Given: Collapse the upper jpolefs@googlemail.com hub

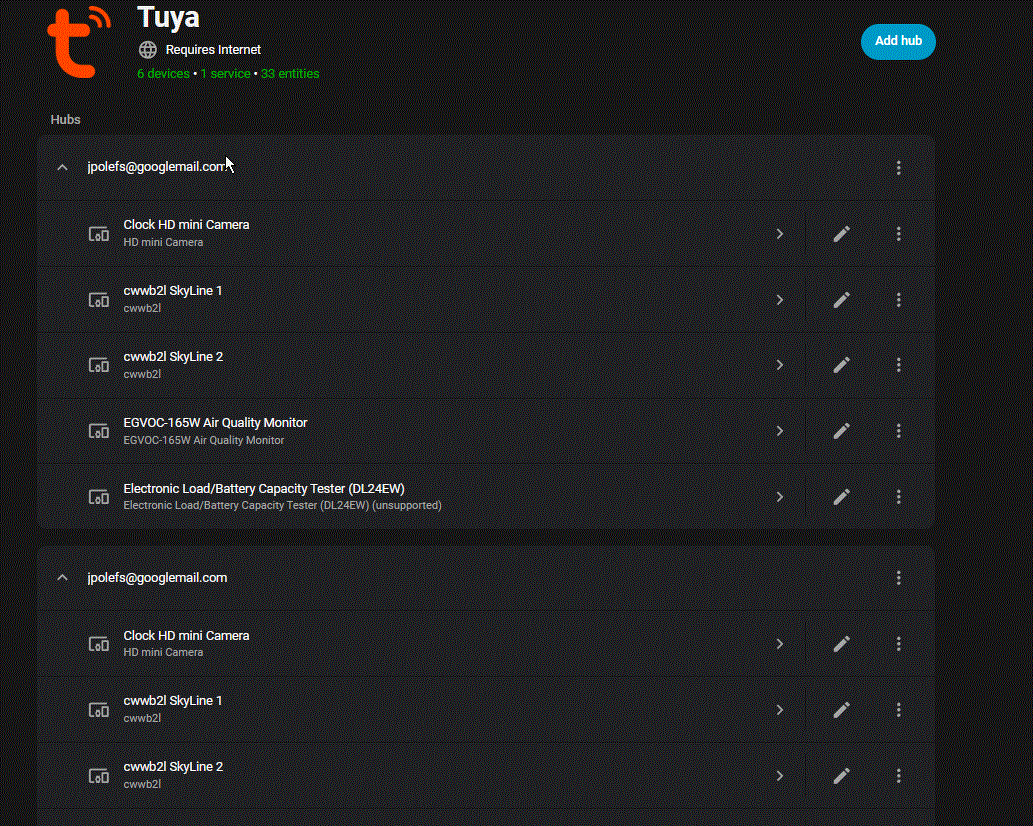Looking at the screenshot, I should (62, 167).
